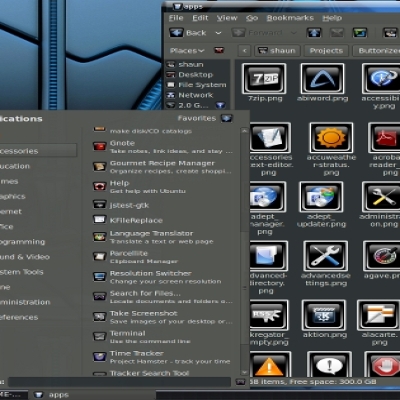Click the applications menu search field
Viewport: 400px width, 400px height.
click(x=119, y=382)
